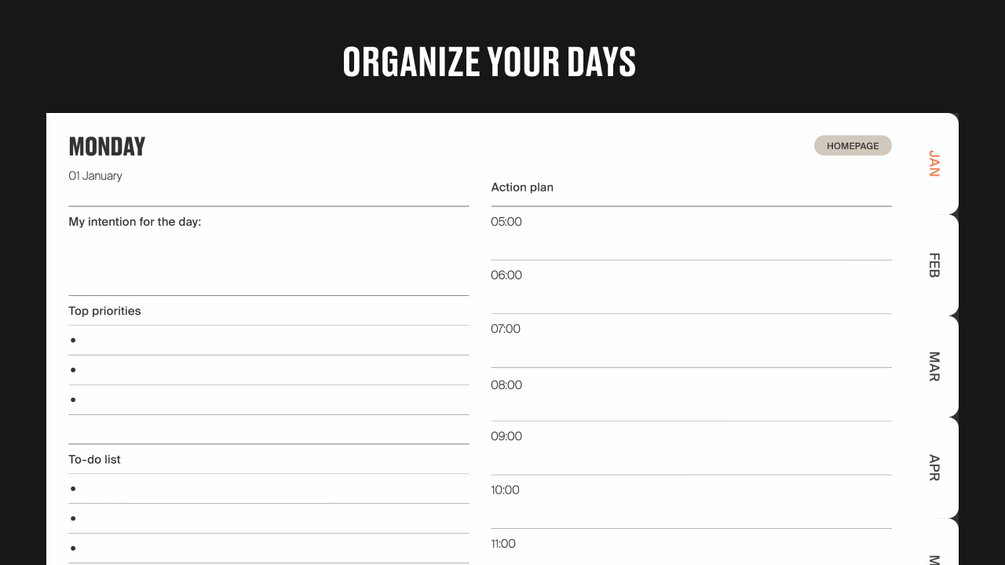Select the 07:00 time slot
Viewport: 1005px width, 565px height.
[690, 341]
